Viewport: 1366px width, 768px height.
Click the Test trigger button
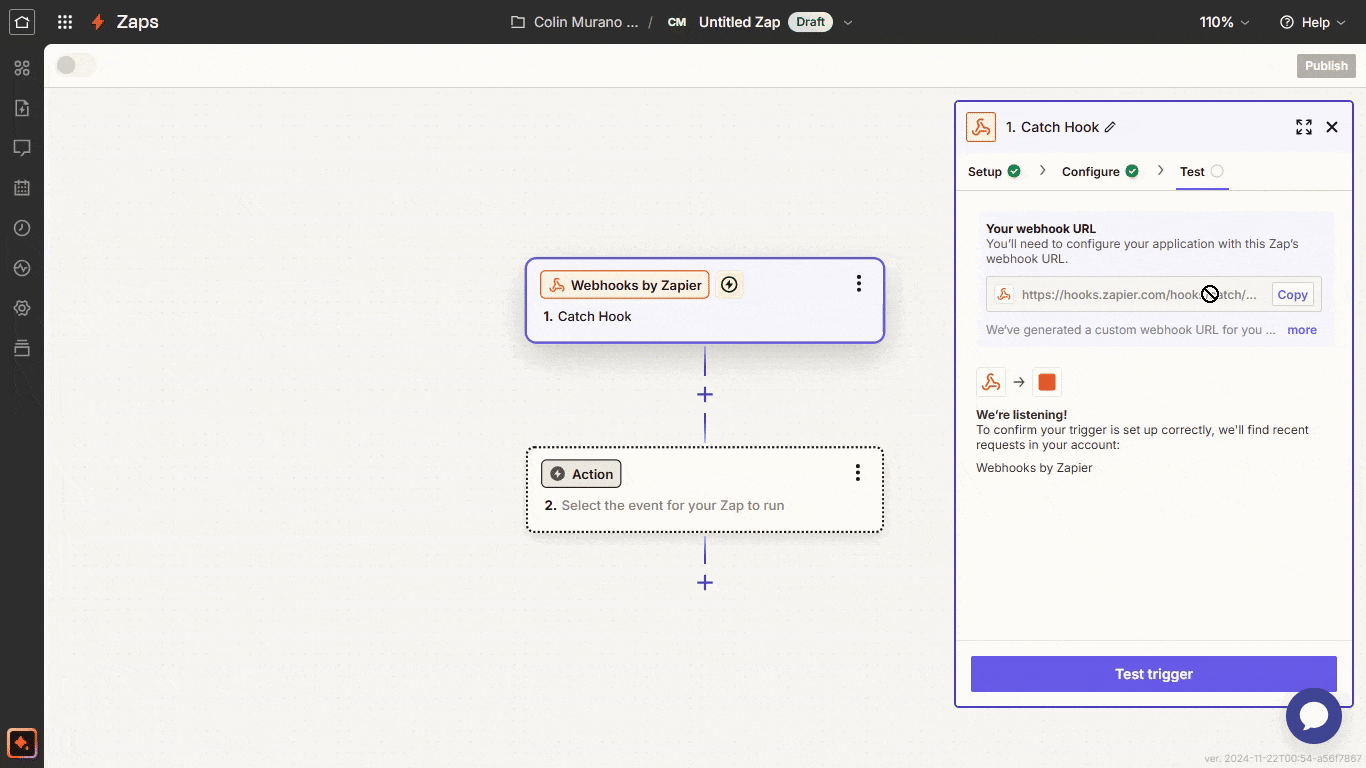pyautogui.click(x=1154, y=674)
